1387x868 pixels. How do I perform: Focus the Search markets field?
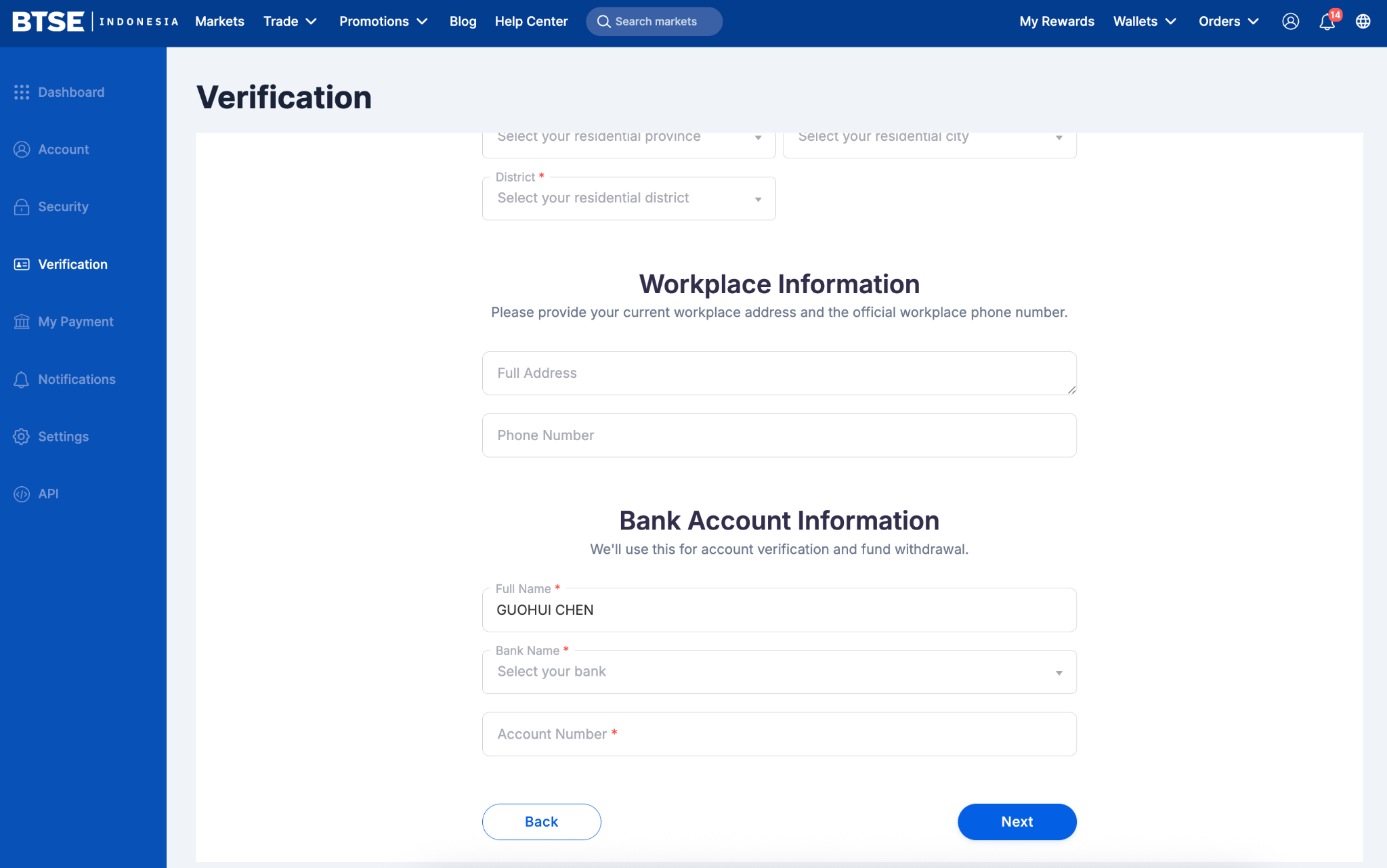pyautogui.click(x=654, y=22)
